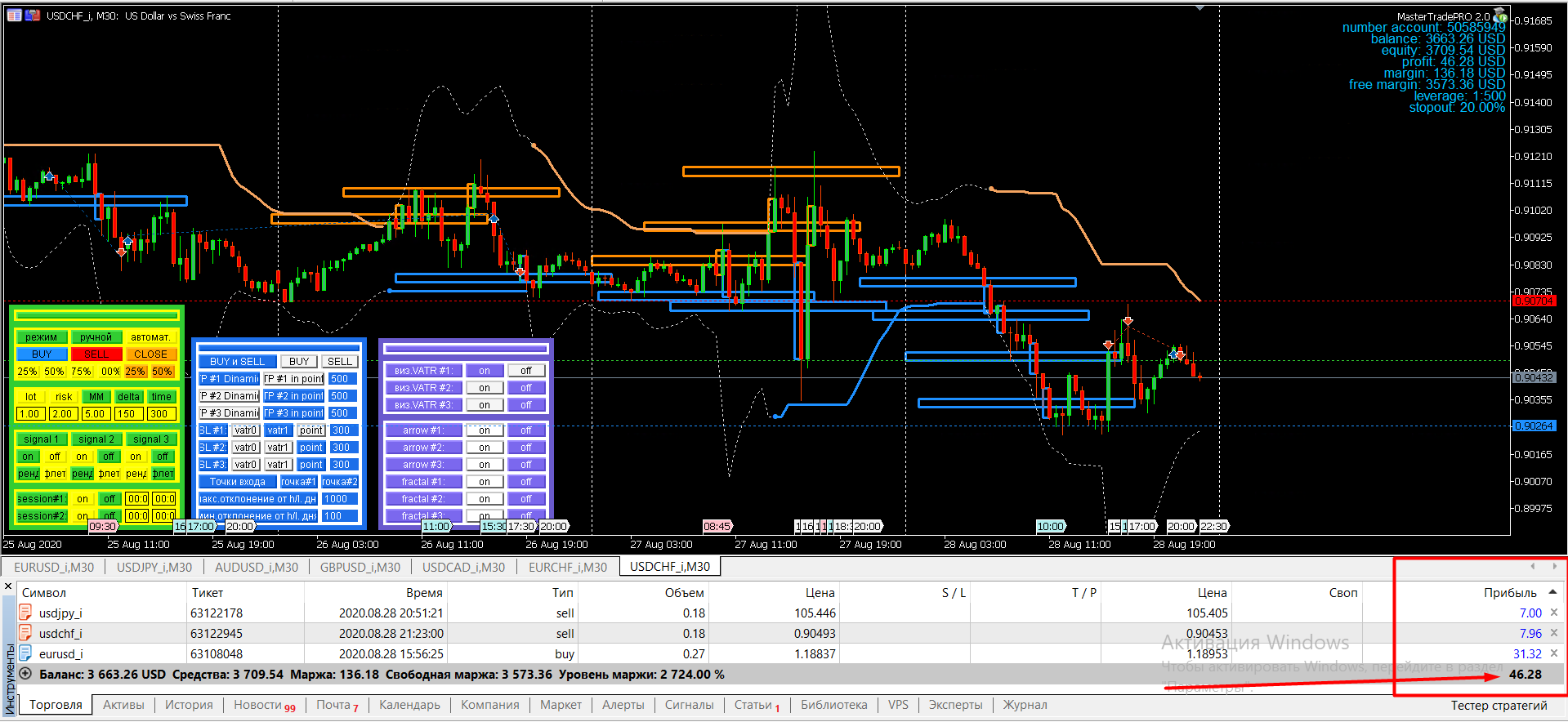1568x722 pixels.
Task: Click the eurusd_i buy order icon
Action: [x=25, y=653]
